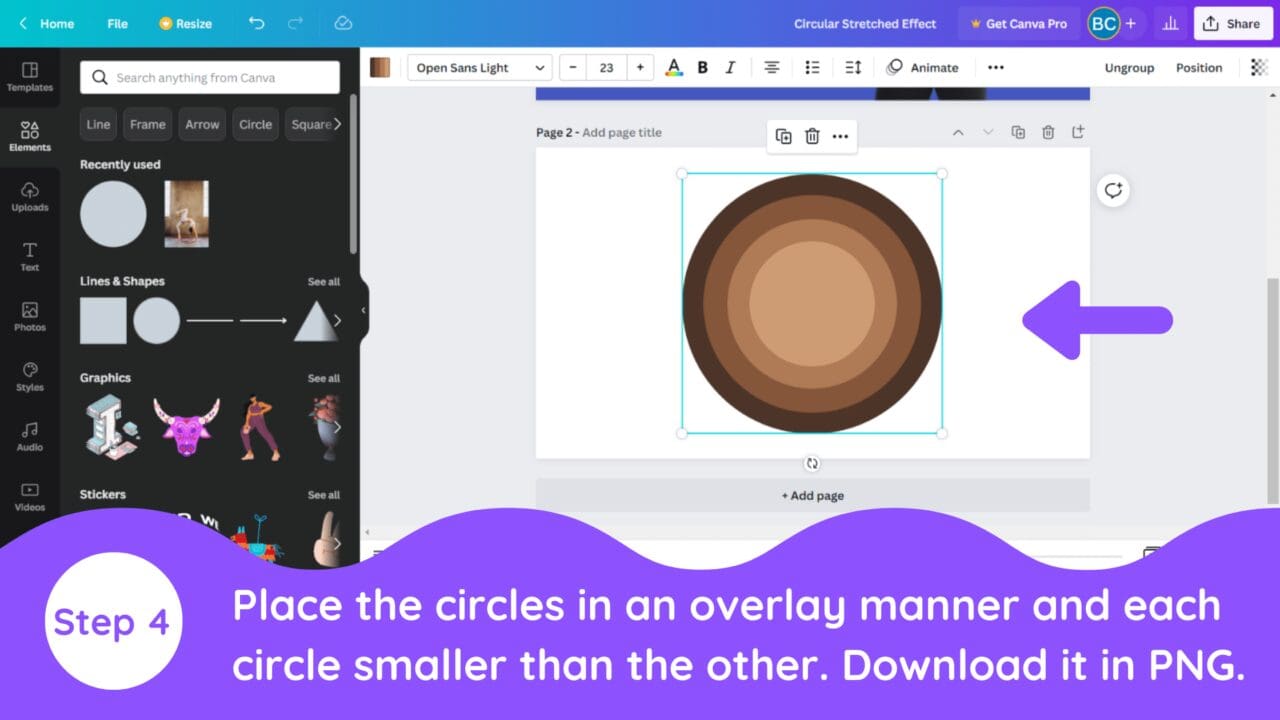Click the undo arrow icon
1280x720 pixels.
tap(257, 23)
